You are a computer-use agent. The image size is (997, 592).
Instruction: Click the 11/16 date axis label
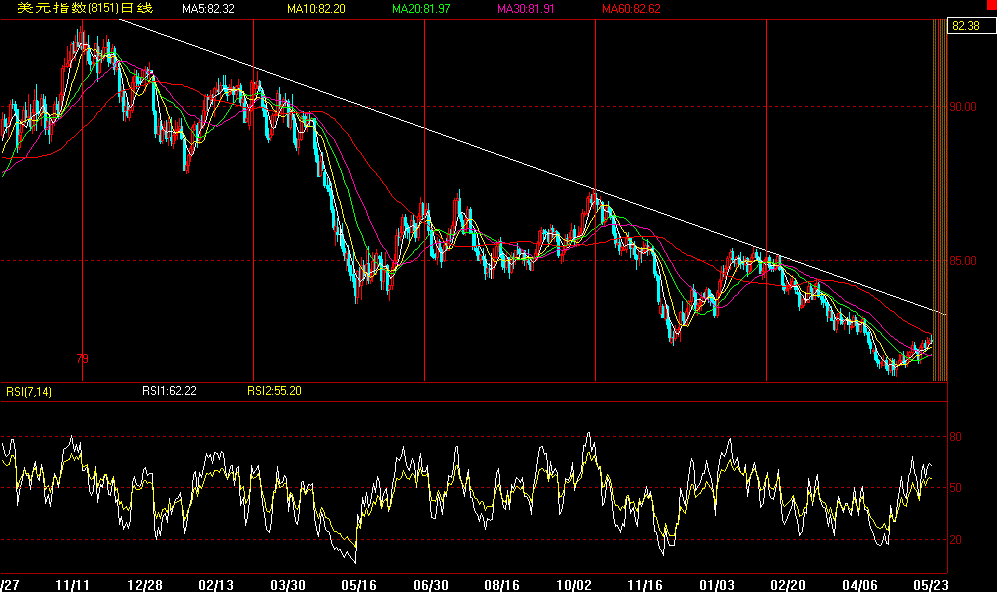tap(645, 585)
